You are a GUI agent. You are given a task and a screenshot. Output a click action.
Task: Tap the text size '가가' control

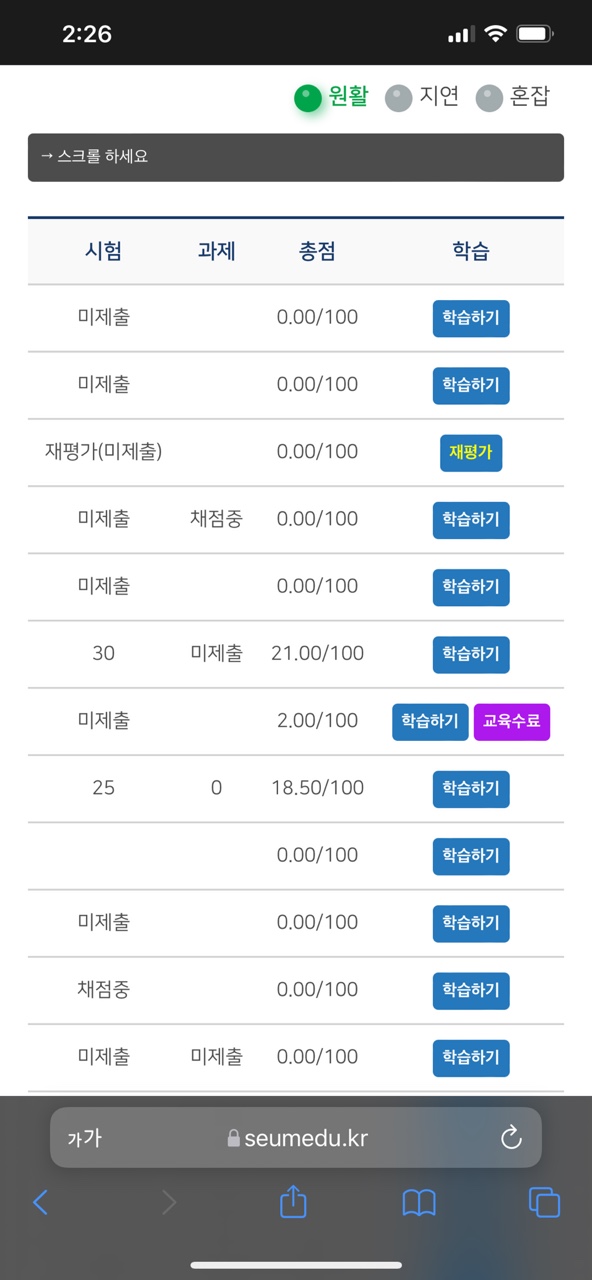(x=84, y=1137)
